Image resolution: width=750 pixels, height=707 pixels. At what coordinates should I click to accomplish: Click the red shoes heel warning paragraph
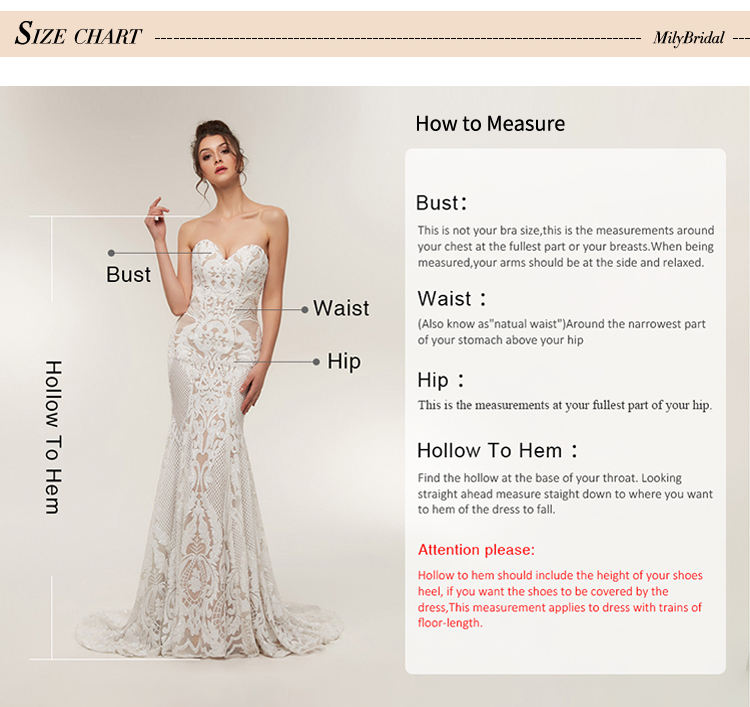pos(560,599)
